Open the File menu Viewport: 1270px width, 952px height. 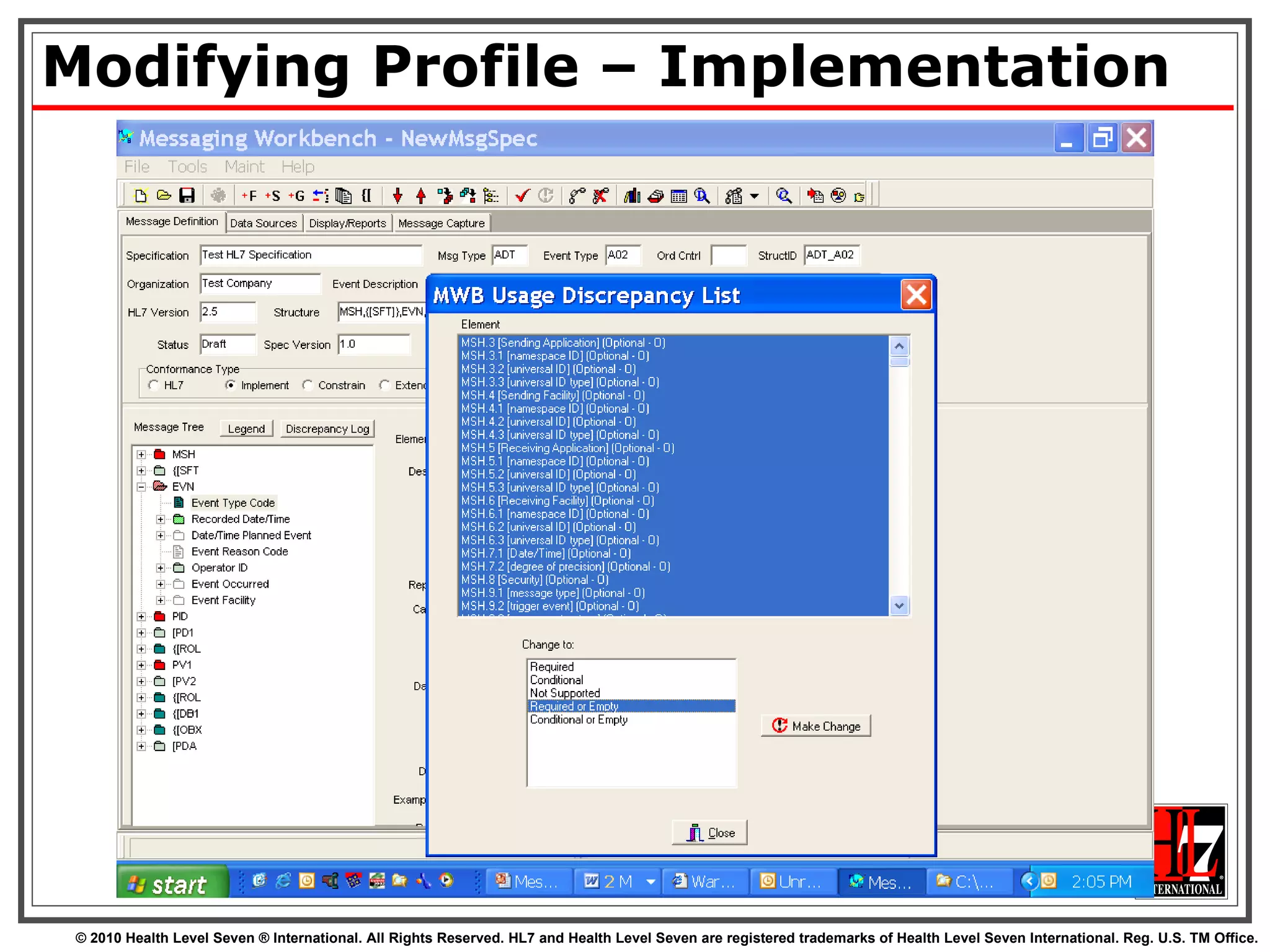click(136, 167)
